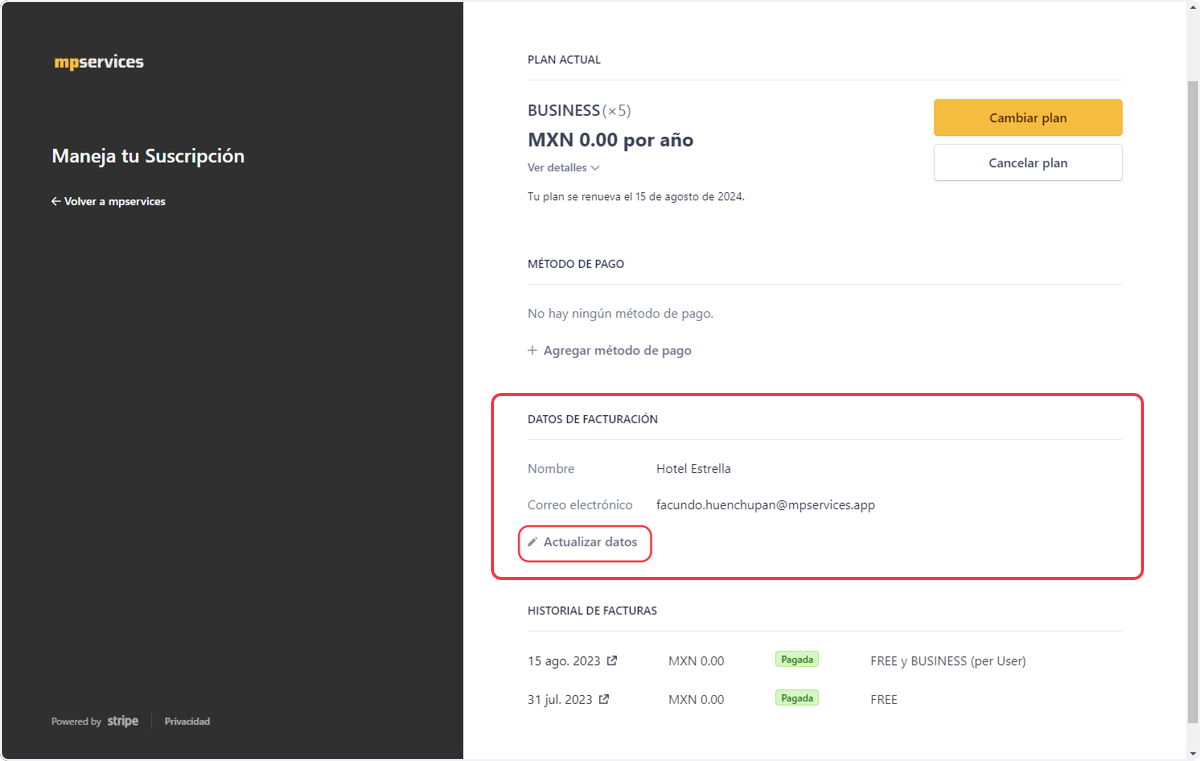Image resolution: width=1200 pixels, height=761 pixels.
Task: Click the Stripe logo in footer
Action: 123,721
